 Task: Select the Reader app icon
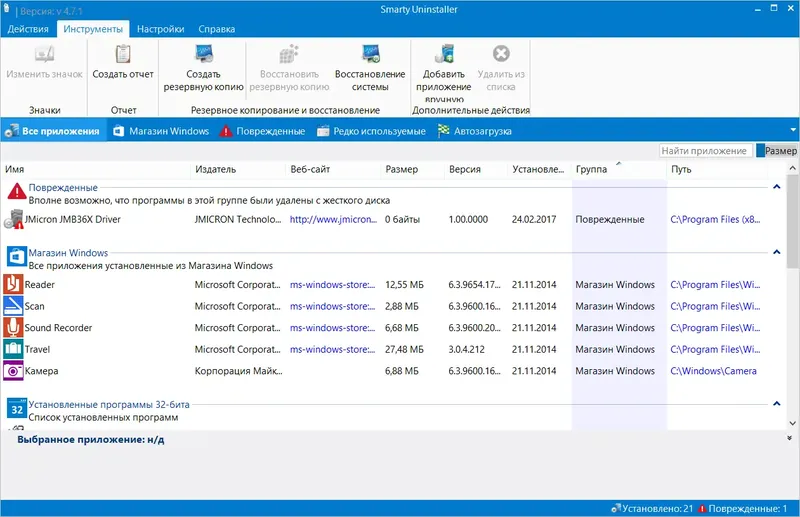coord(13,285)
